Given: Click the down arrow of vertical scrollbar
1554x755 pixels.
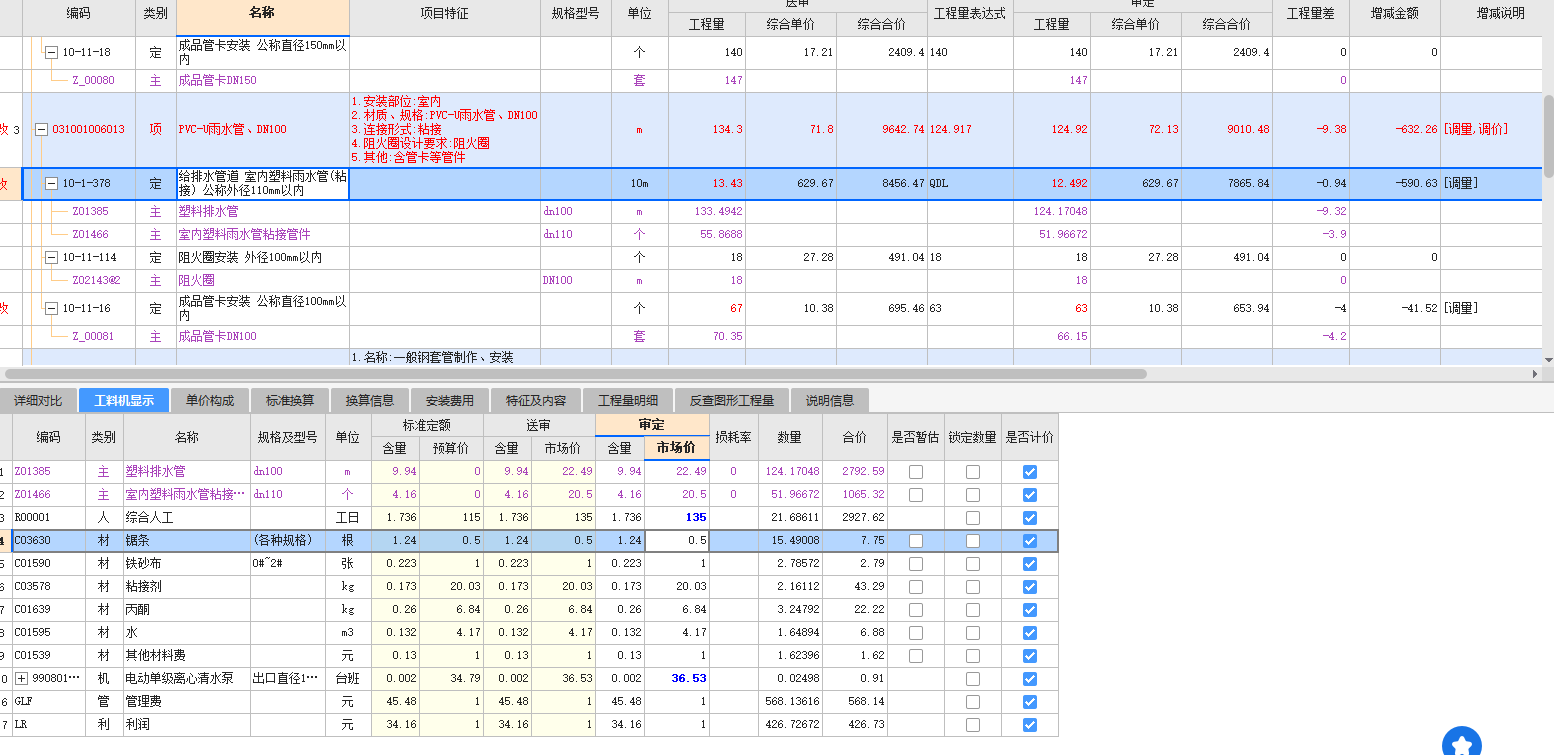Looking at the screenshot, I should [x=1548, y=360].
